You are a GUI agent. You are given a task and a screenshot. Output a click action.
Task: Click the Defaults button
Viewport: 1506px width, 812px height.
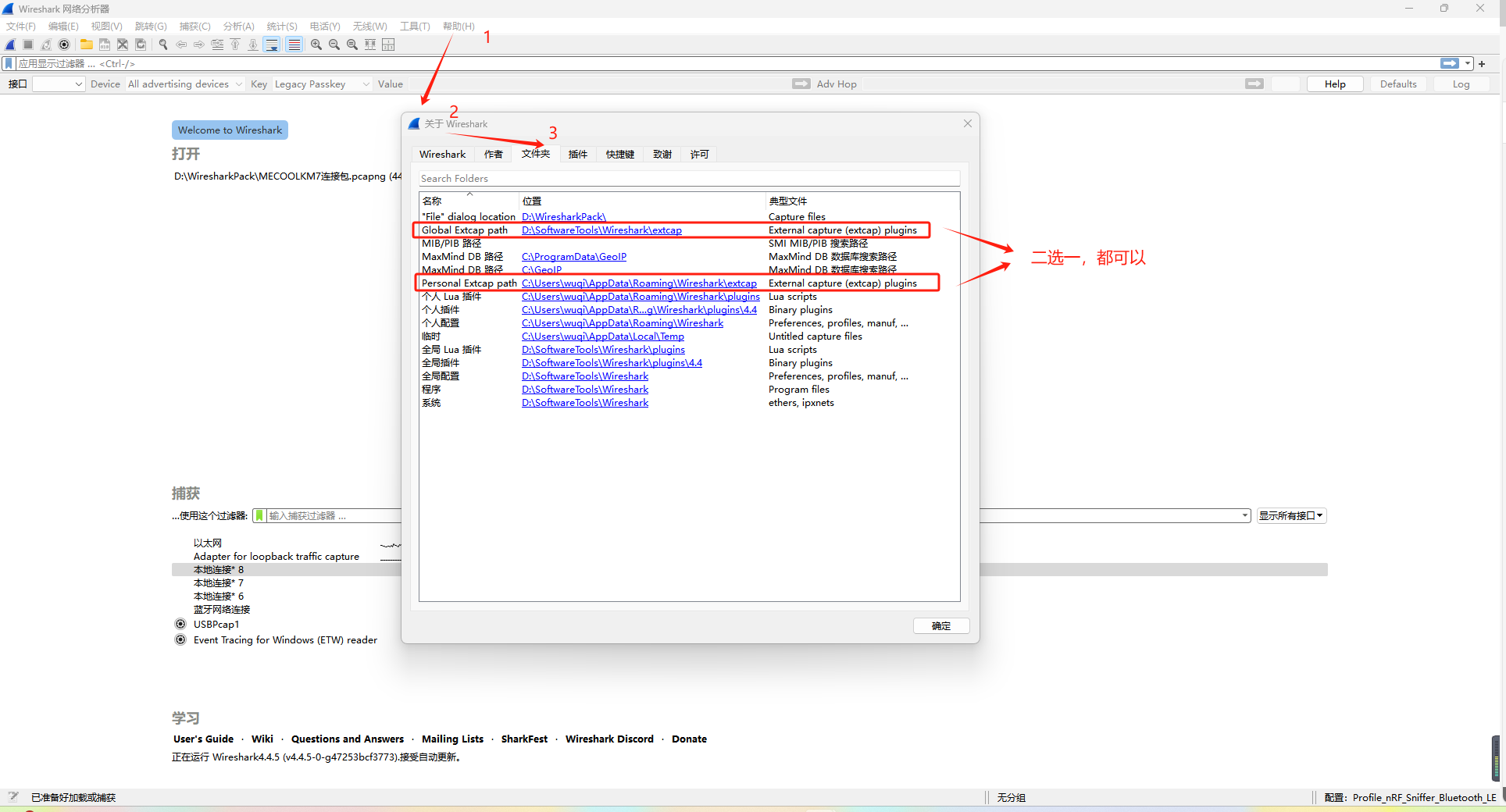[x=1398, y=84]
